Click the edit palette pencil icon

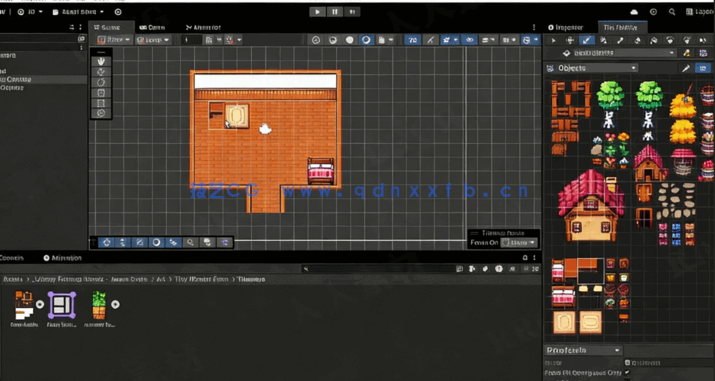click(x=685, y=68)
